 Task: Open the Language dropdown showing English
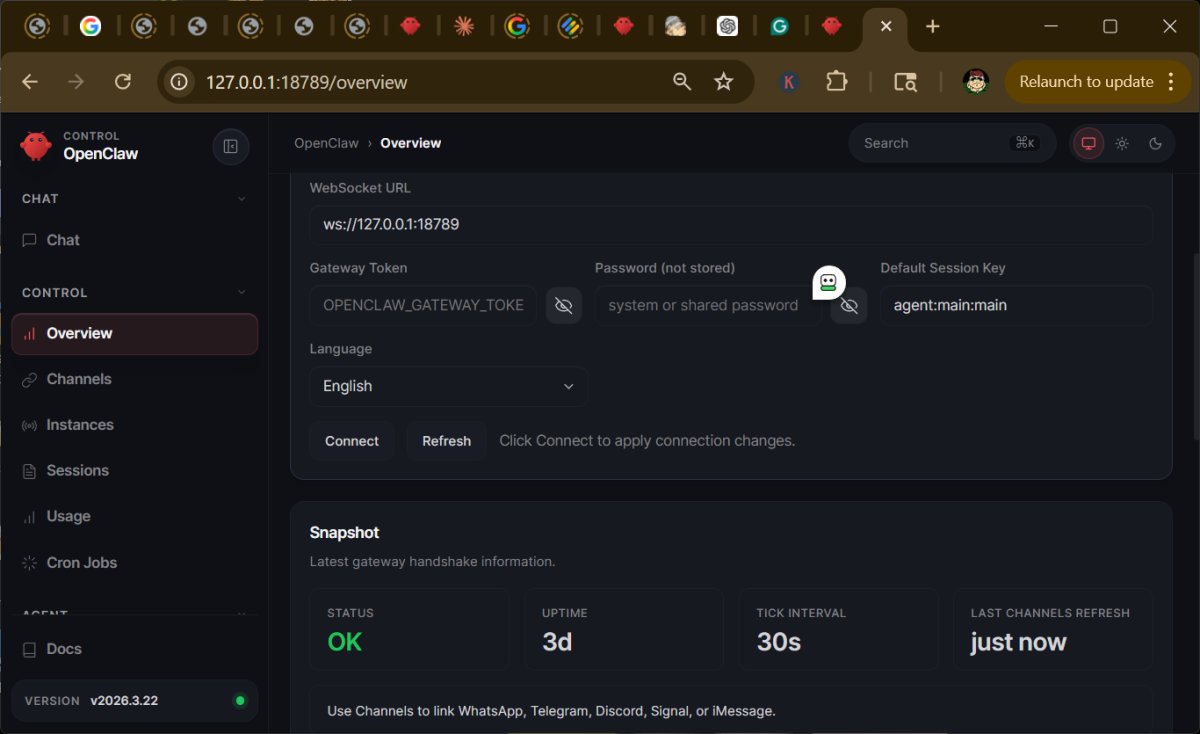point(448,386)
